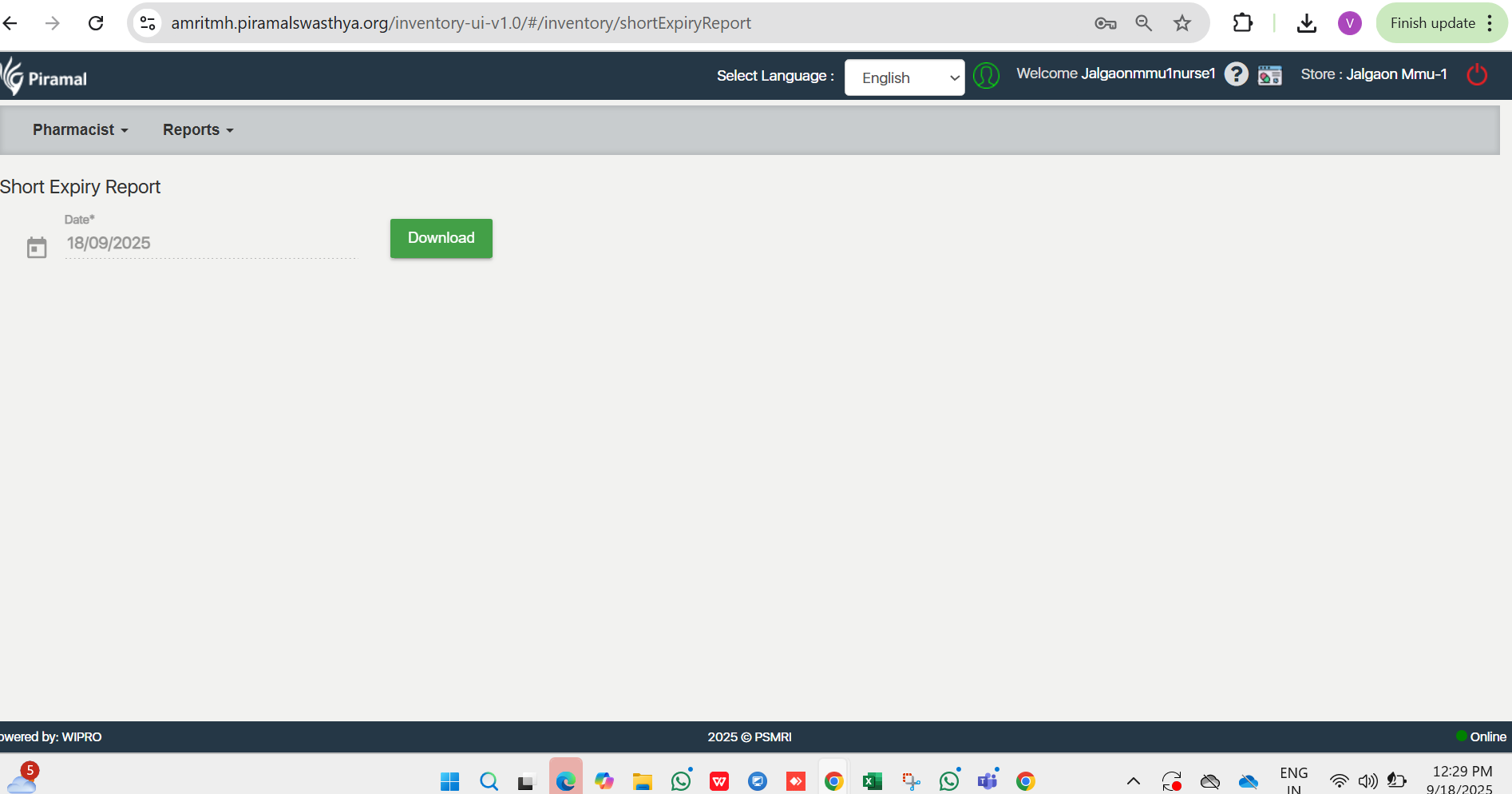Image resolution: width=1512 pixels, height=794 pixels.
Task: Reload the page with refresh button
Action: [x=96, y=23]
